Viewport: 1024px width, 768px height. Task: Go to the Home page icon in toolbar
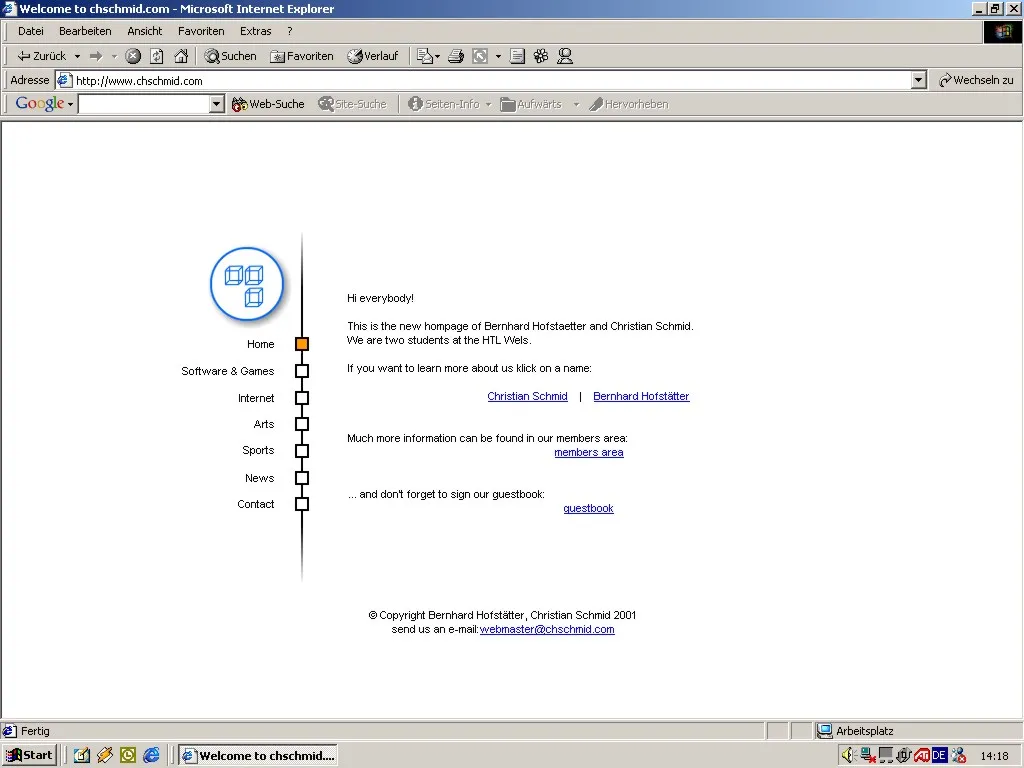pyautogui.click(x=181, y=56)
